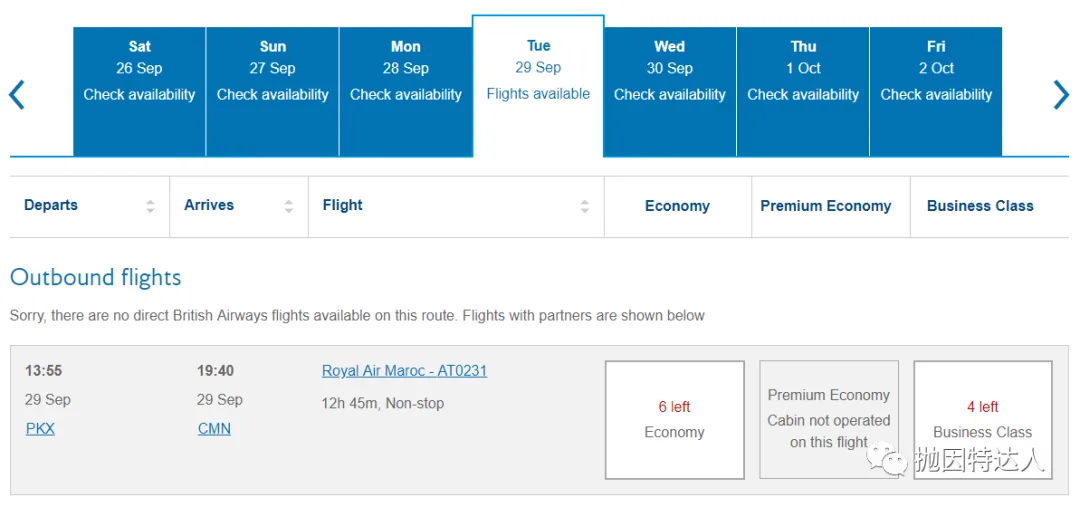Select the Sun 27 Sep tab
1080x507 pixels.
pos(273,92)
